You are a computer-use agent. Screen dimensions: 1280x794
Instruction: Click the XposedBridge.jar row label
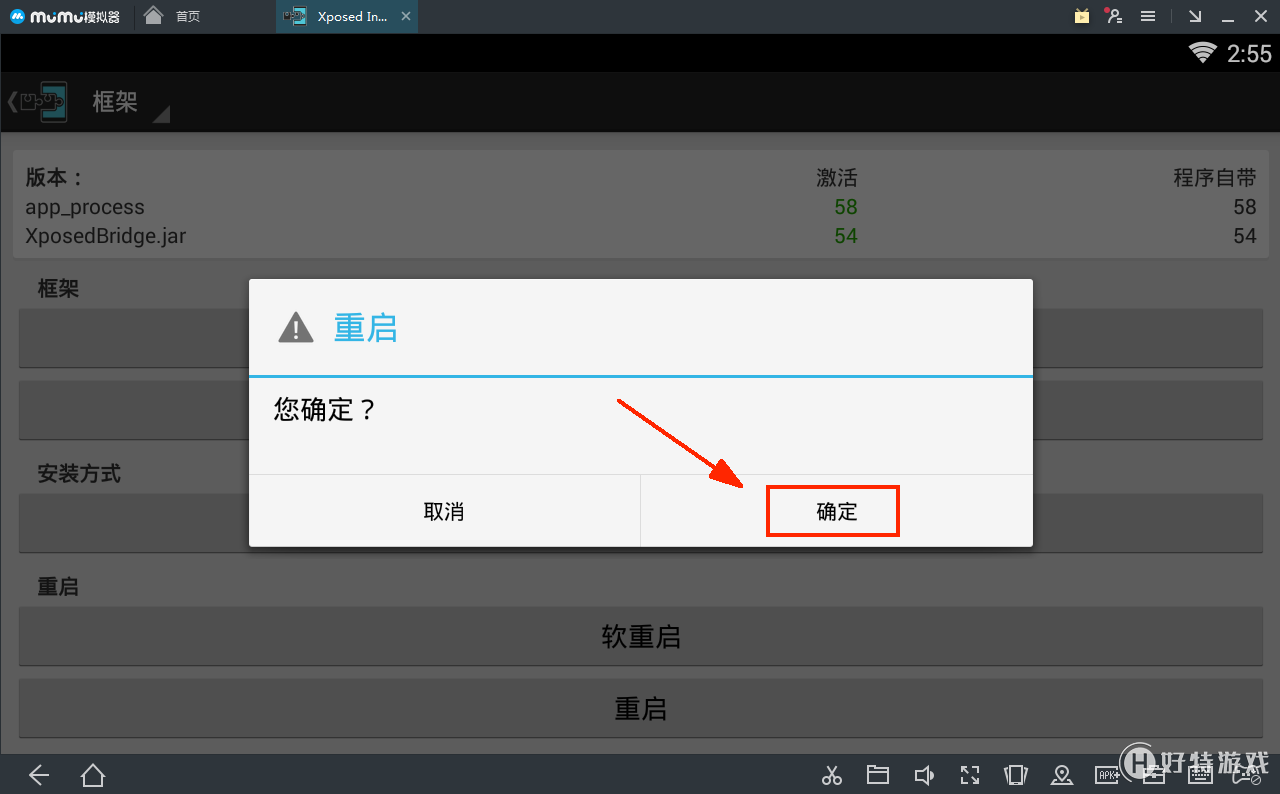(x=106, y=236)
